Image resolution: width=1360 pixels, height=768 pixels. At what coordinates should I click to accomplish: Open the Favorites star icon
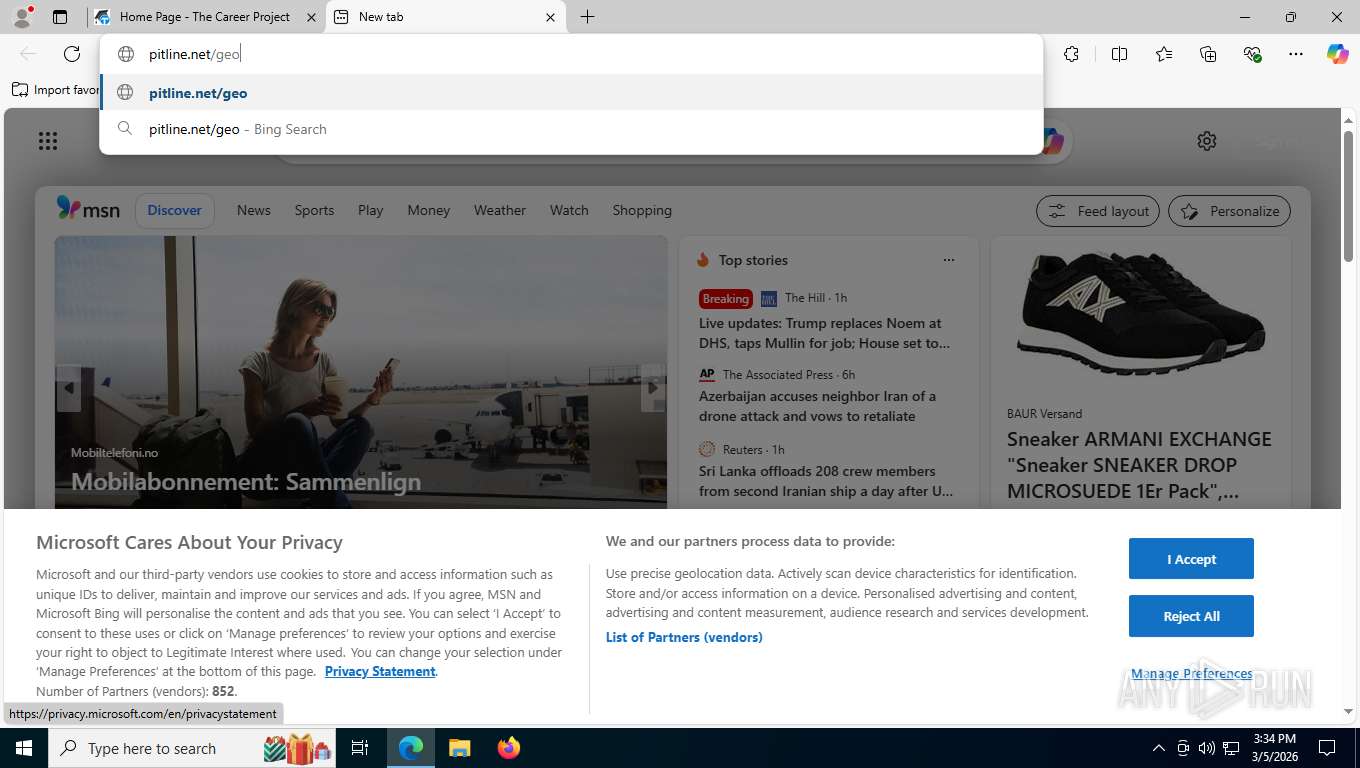point(1164,54)
